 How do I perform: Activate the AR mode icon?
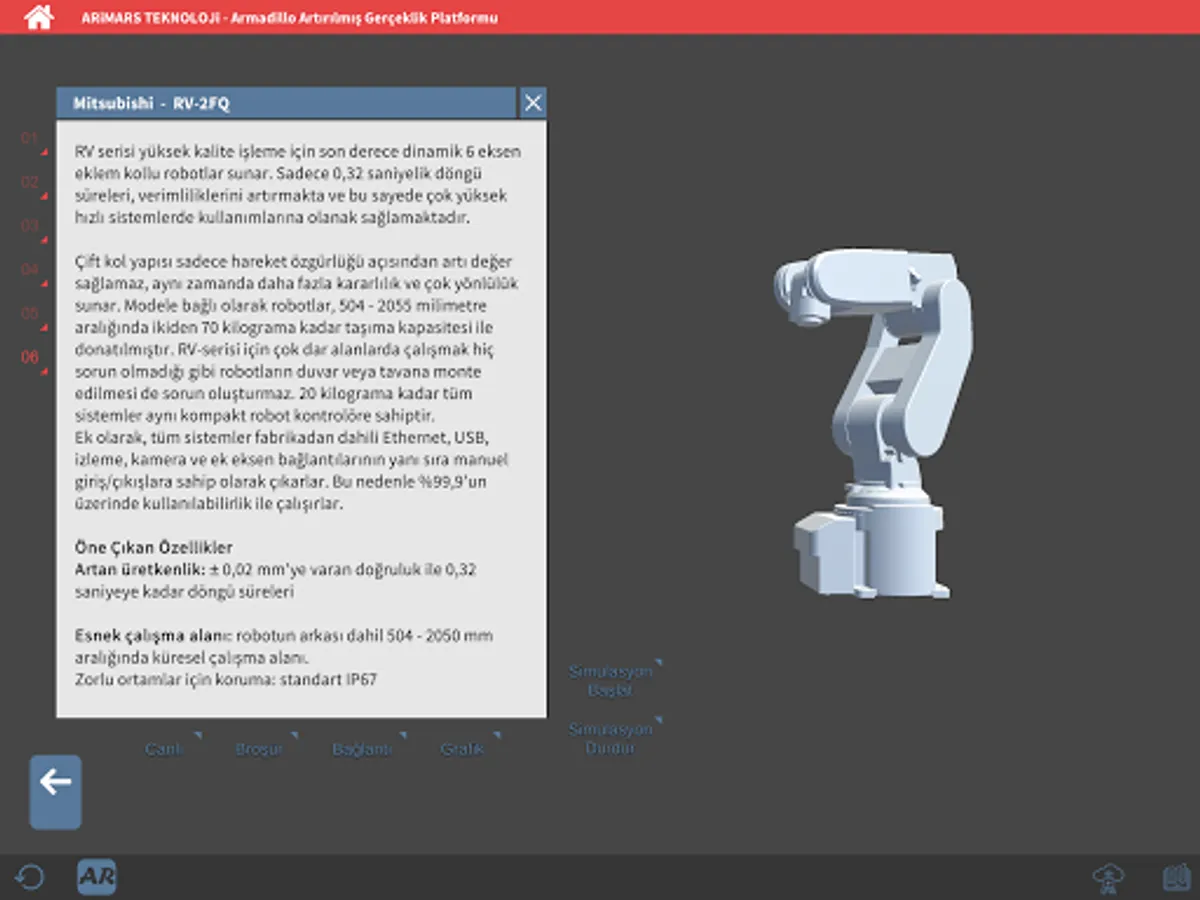coord(97,878)
